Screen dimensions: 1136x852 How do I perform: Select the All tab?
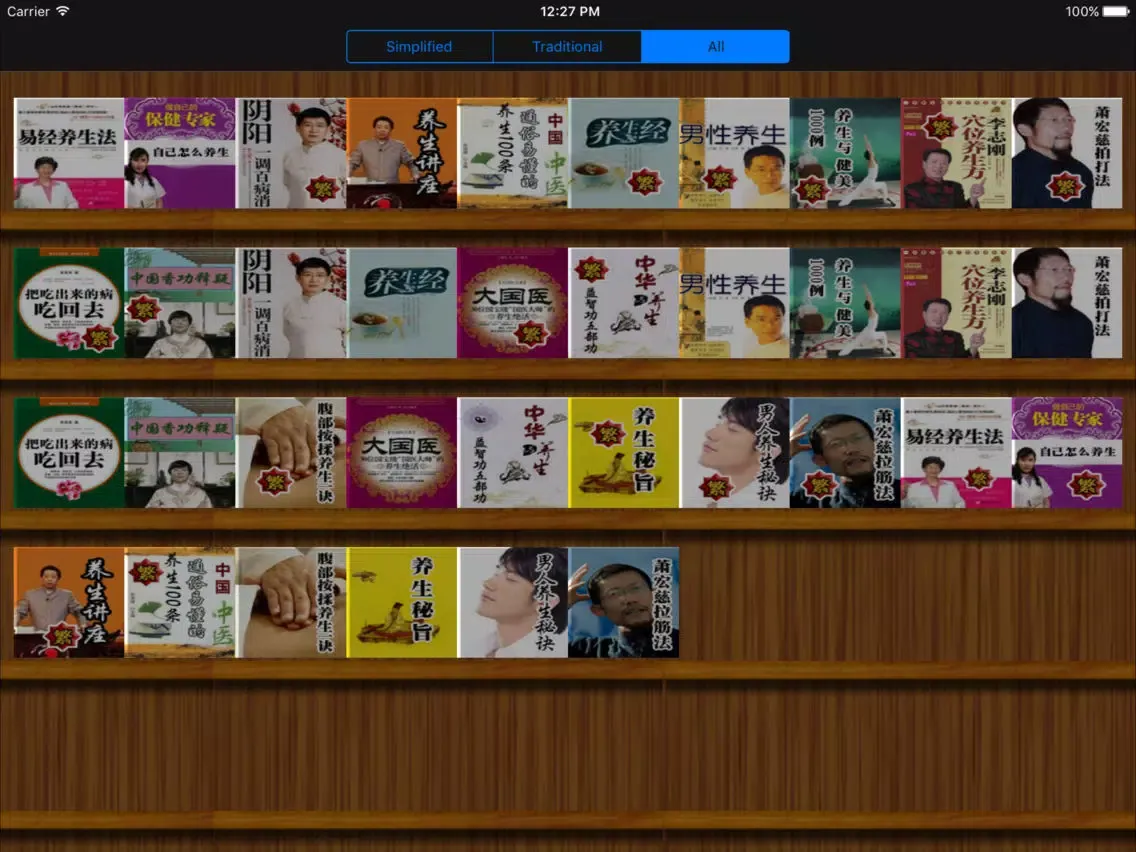[x=715, y=46]
